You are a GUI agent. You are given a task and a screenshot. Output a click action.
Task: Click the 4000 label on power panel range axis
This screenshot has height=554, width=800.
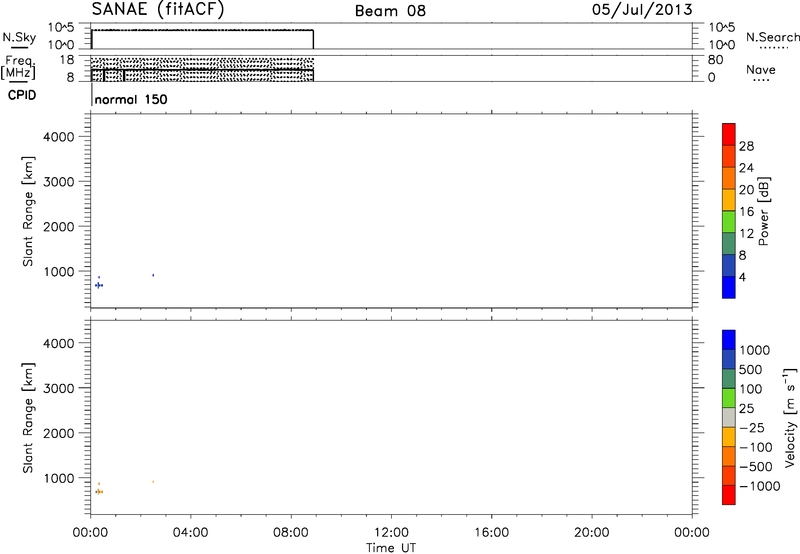58,137
